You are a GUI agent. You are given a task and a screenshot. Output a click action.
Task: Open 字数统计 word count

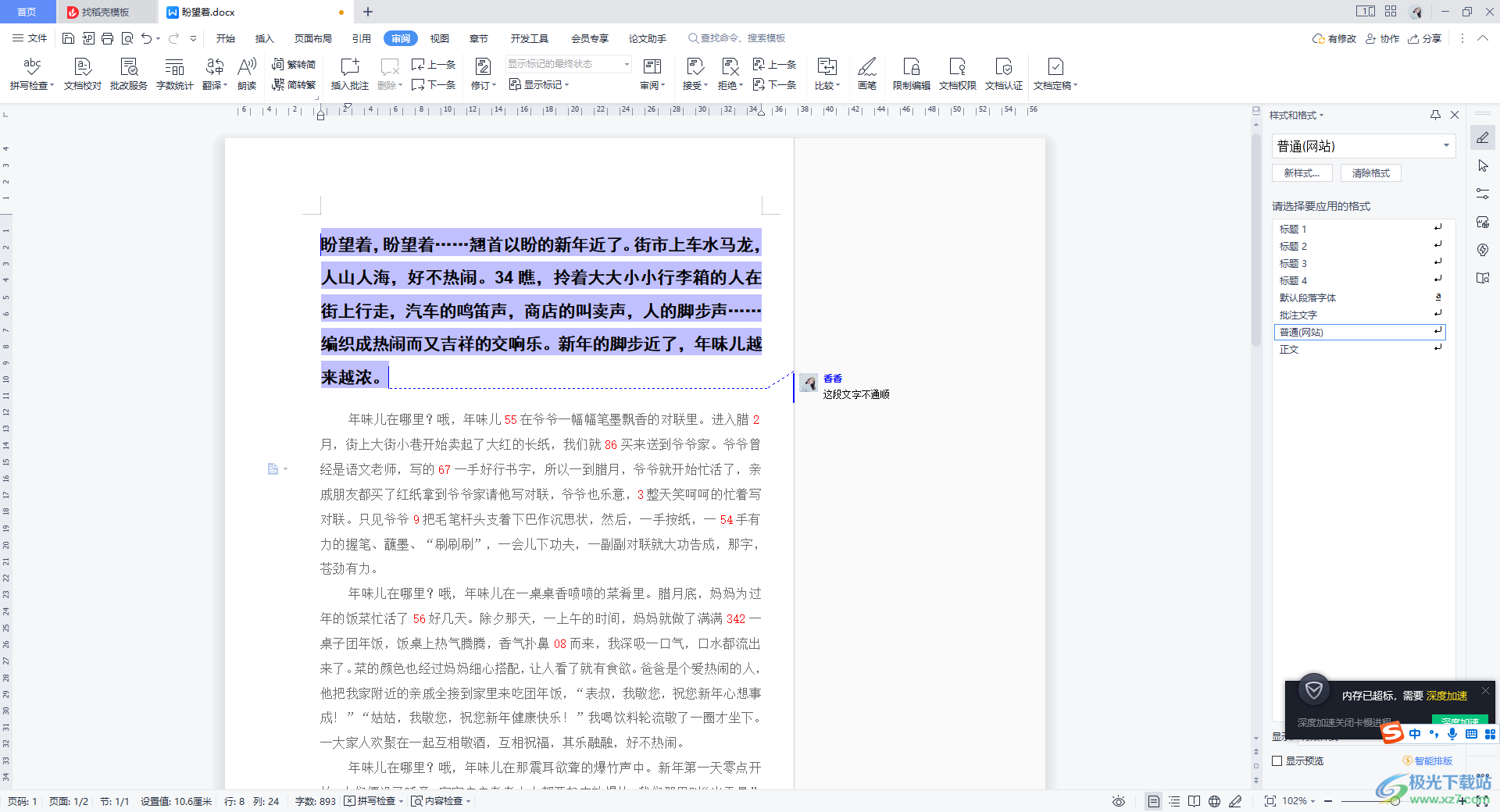[175, 73]
